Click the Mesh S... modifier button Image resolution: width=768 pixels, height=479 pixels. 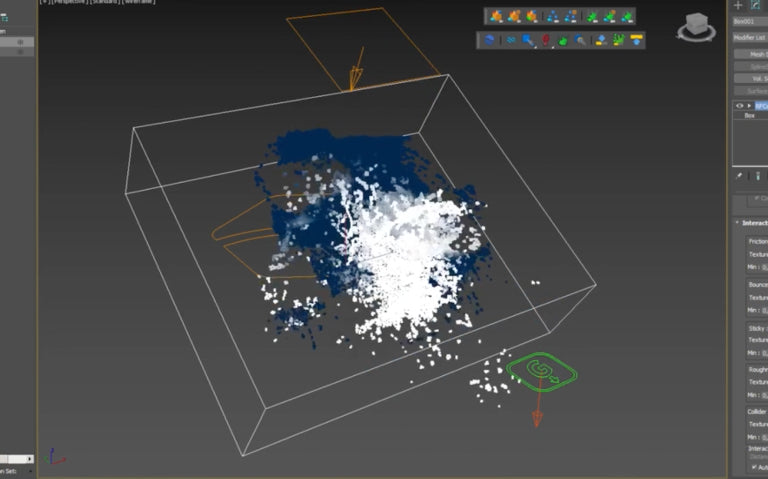pos(751,54)
